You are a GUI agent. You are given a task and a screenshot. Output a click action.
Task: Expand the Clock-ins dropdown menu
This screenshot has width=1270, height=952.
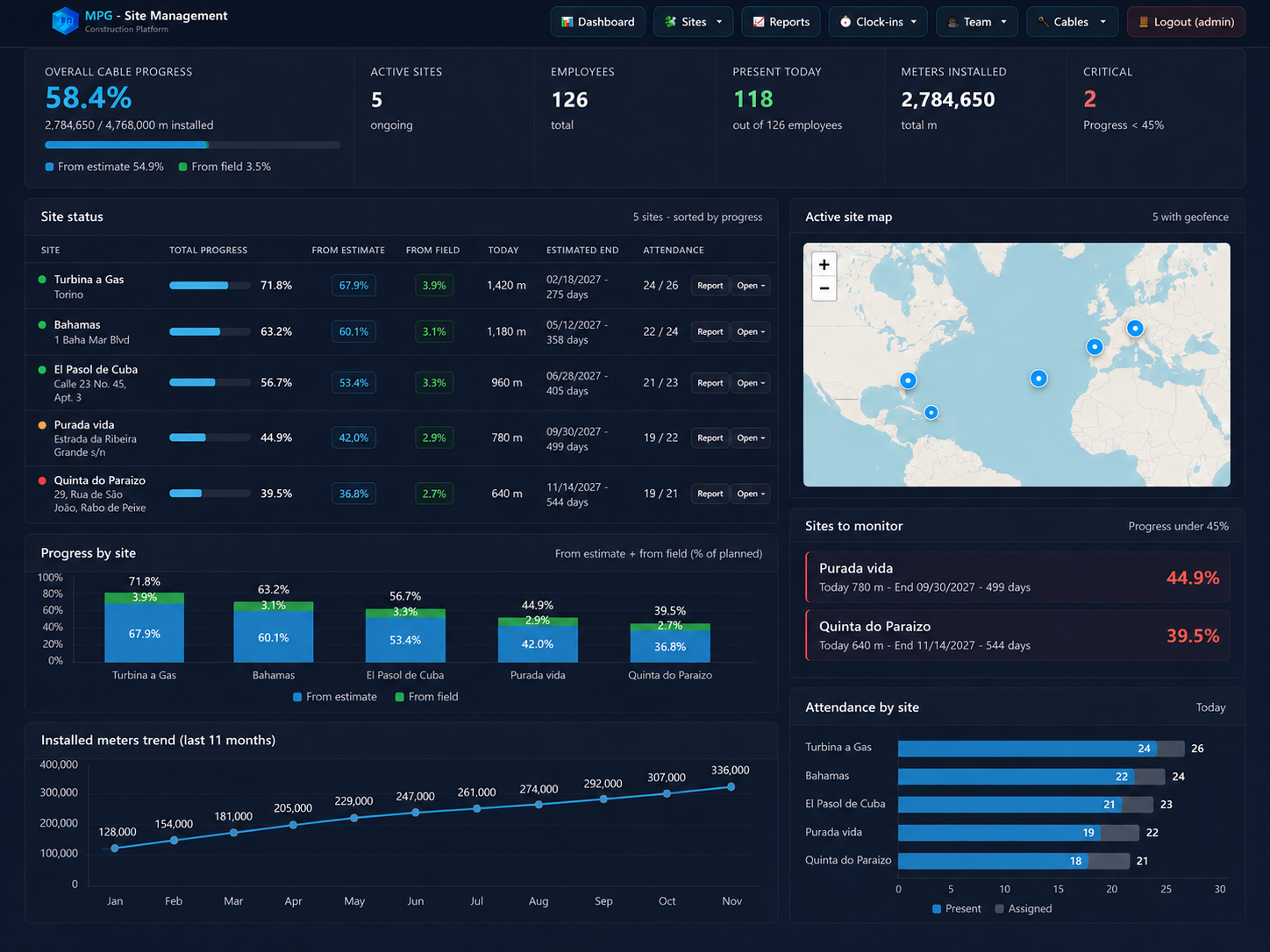click(x=878, y=22)
